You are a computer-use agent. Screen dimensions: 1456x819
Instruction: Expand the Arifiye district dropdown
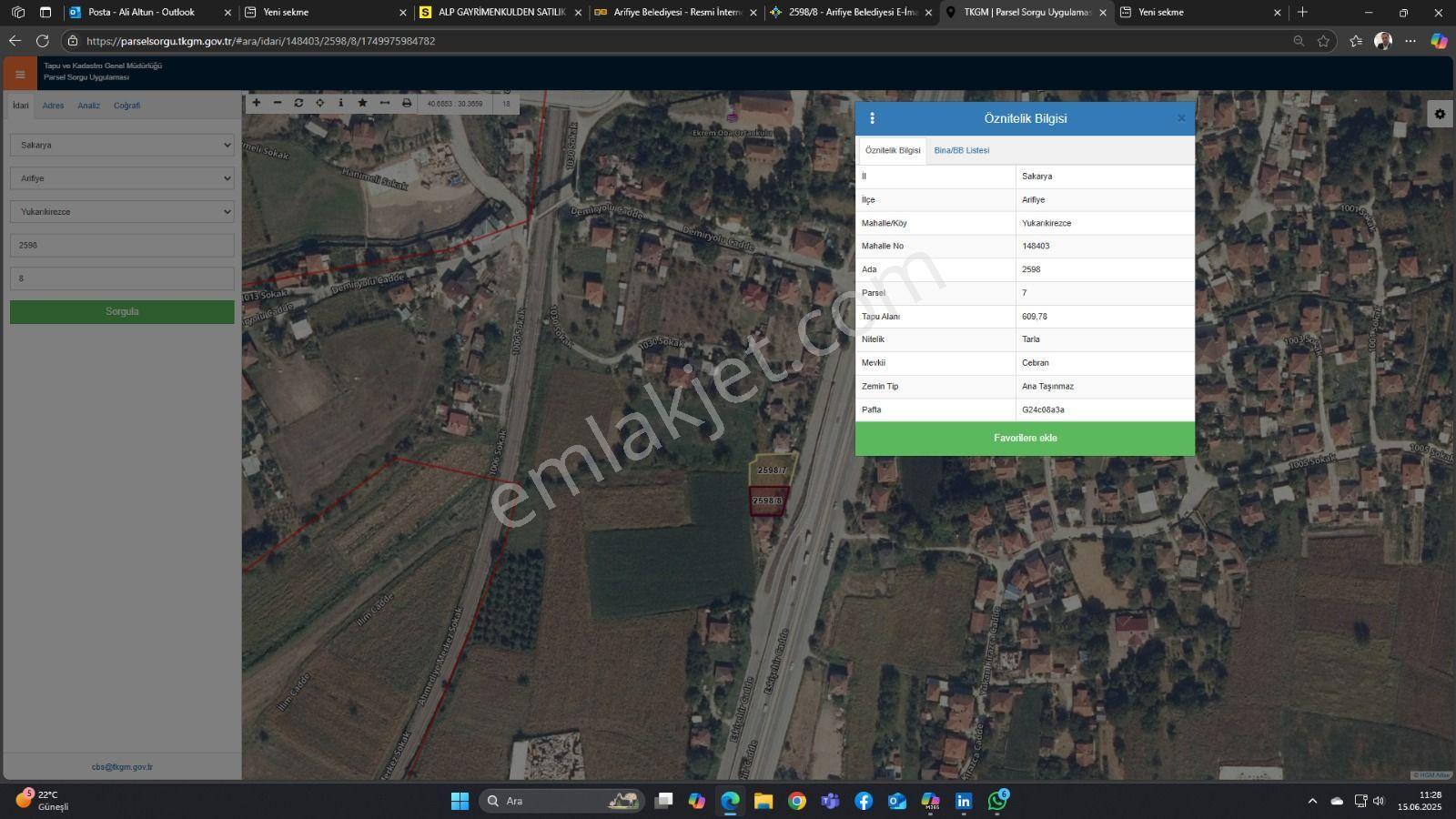coord(122,178)
